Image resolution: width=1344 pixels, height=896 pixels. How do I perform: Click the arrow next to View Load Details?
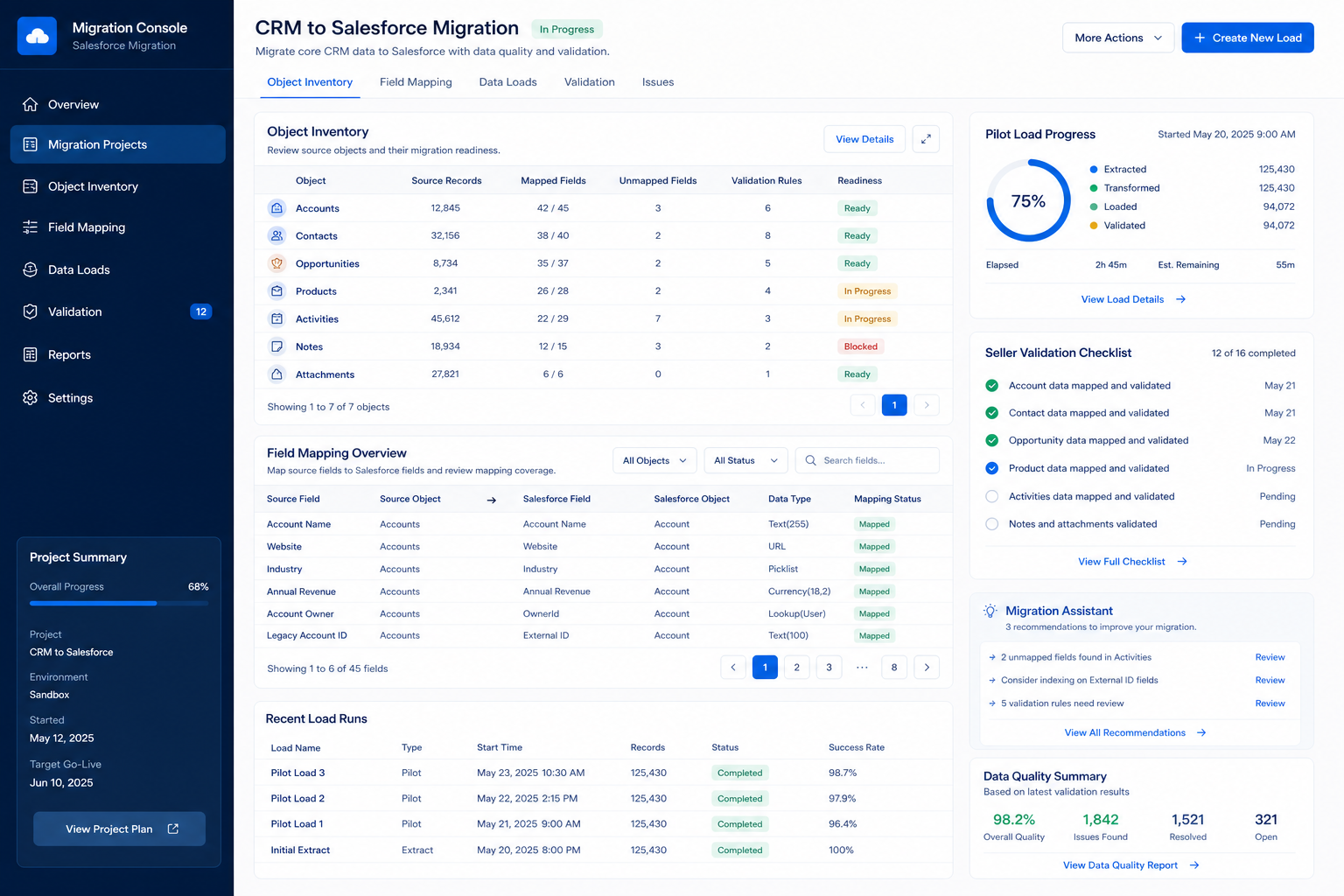[1180, 299]
